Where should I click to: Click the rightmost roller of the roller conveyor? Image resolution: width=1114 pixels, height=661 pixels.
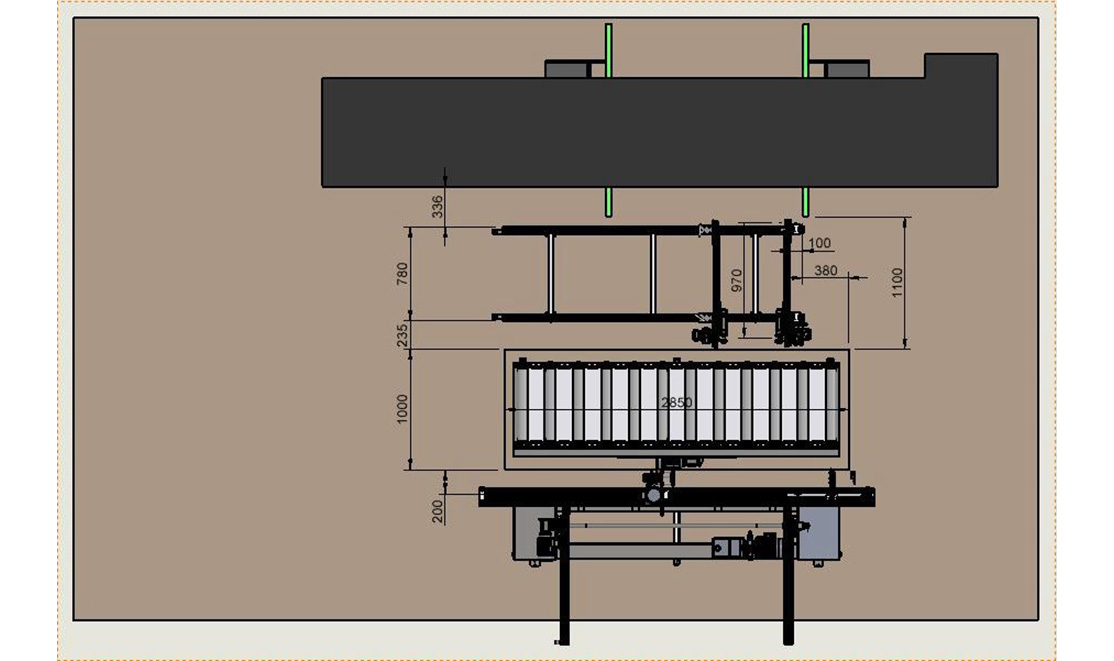pos(829,404)
